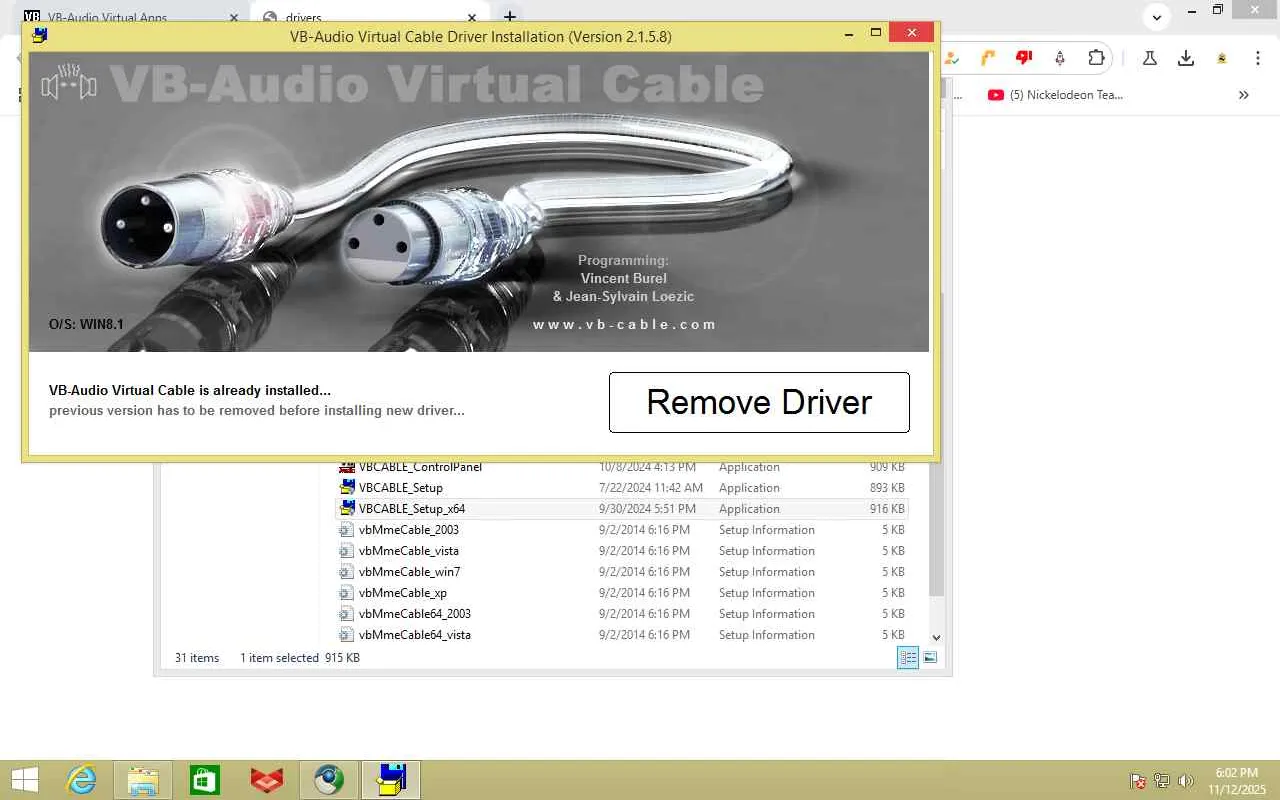
Task: Click the 893 KB size cell
Action: pyautogui.click(x=887, y=488)
